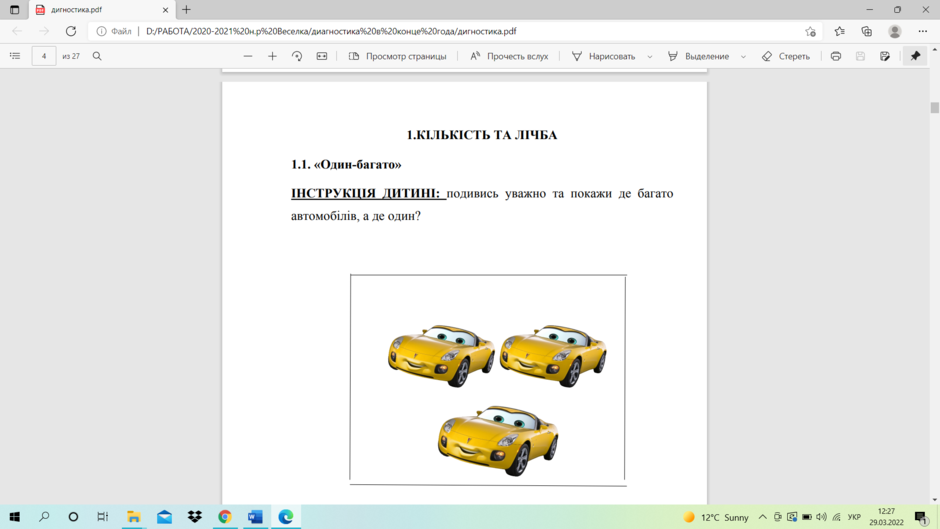Switch to the дигностика.pdf tab

pyautogui.click(x=102, y=10)
